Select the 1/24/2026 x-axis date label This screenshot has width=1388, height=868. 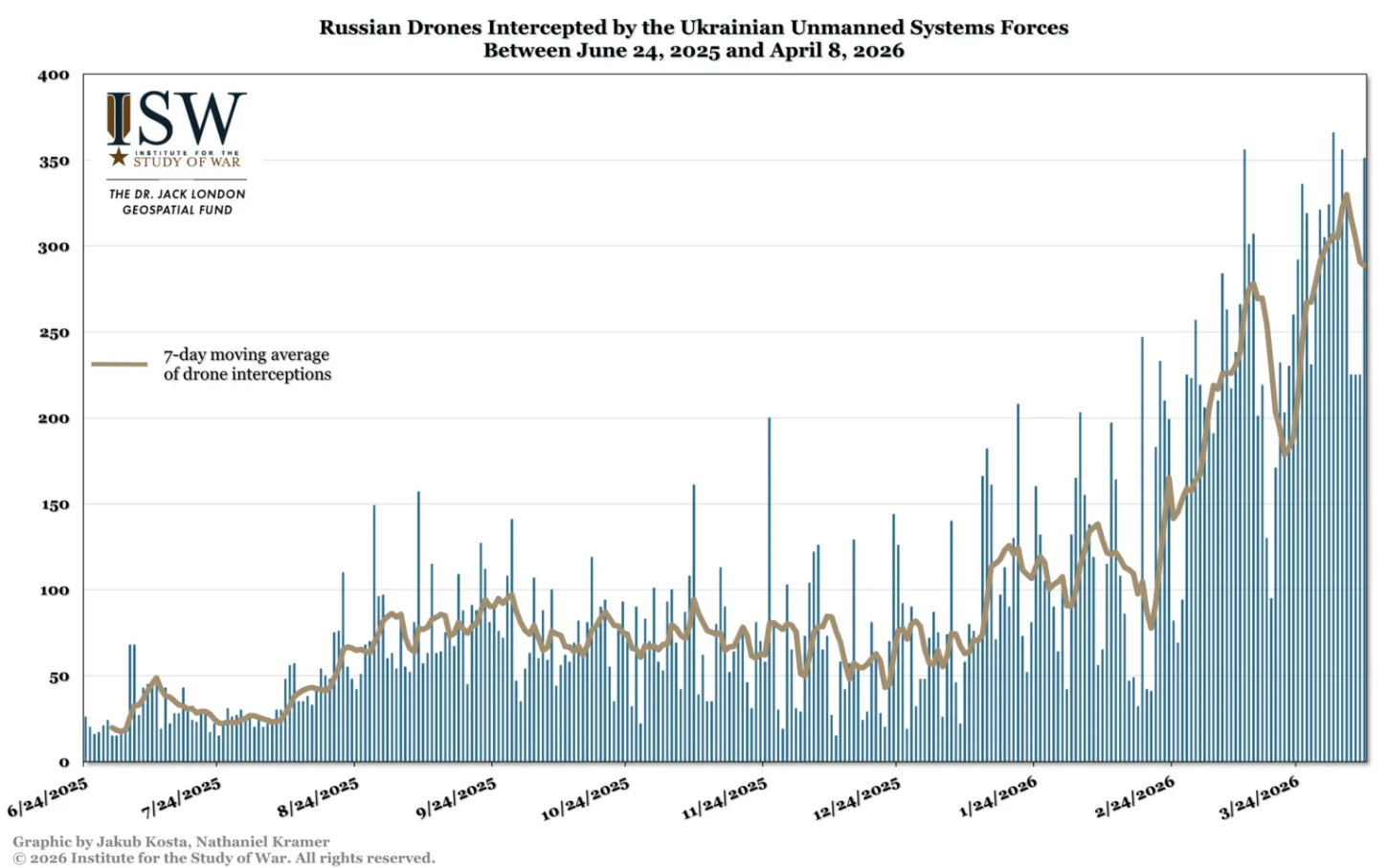click(x=997, y=797)
